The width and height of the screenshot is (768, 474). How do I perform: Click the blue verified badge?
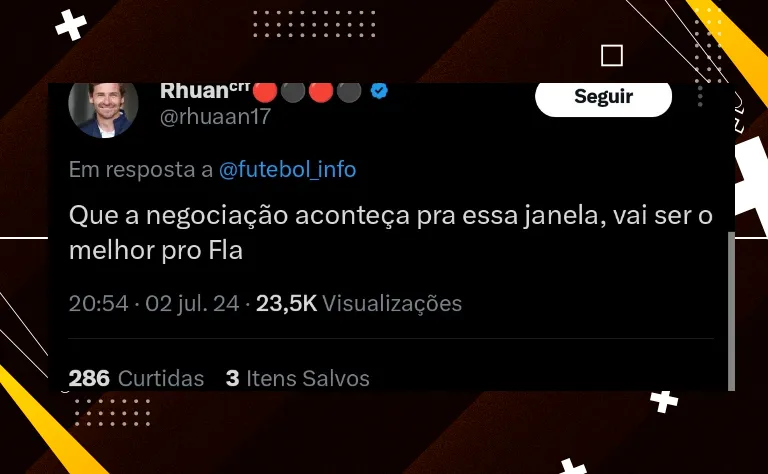379,91
